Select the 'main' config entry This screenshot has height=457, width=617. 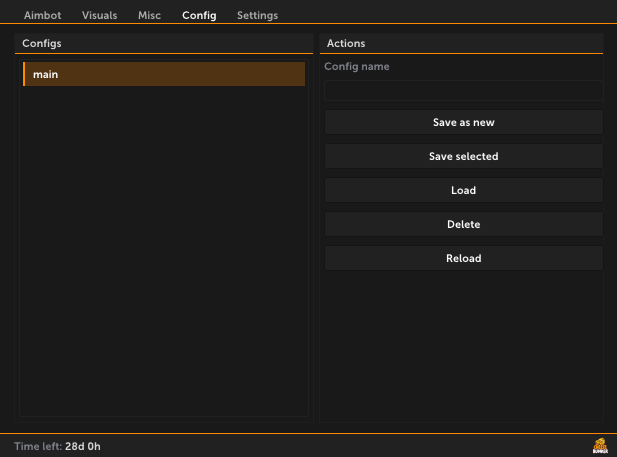[164, 74]
